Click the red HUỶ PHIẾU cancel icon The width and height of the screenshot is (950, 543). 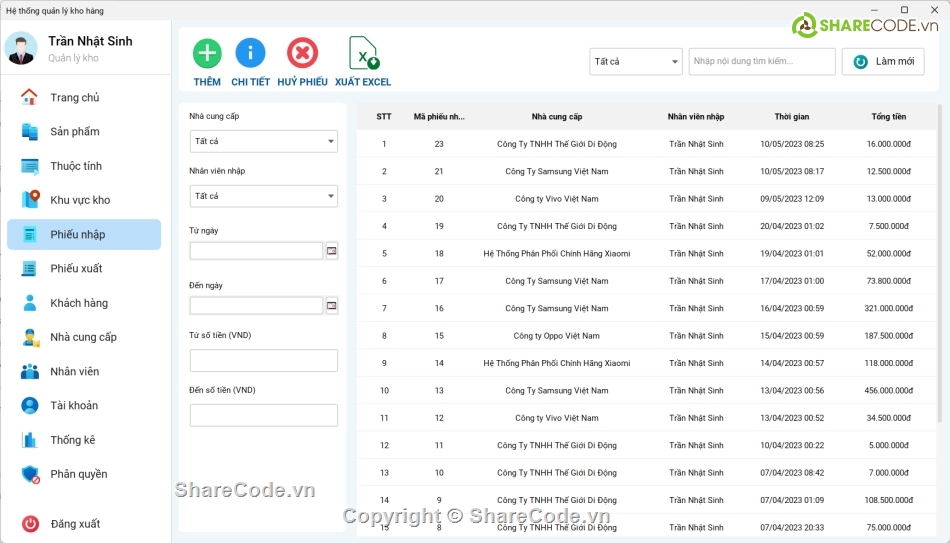pyautogui.click(x=302, y=53)
